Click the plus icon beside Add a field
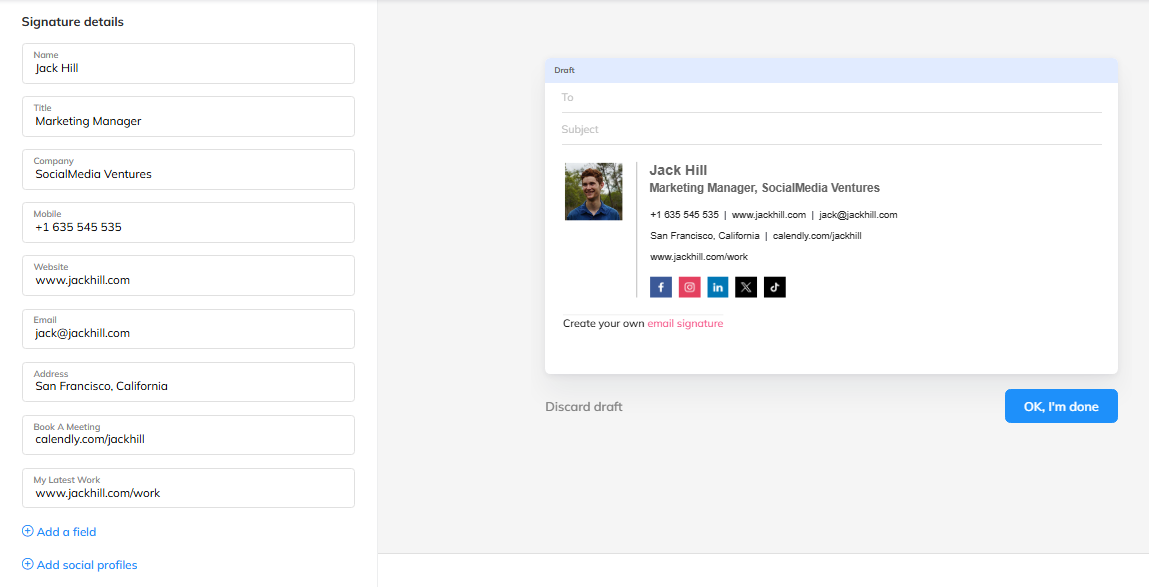Viewport: 1149px width, 587px height. coord(28,532)
